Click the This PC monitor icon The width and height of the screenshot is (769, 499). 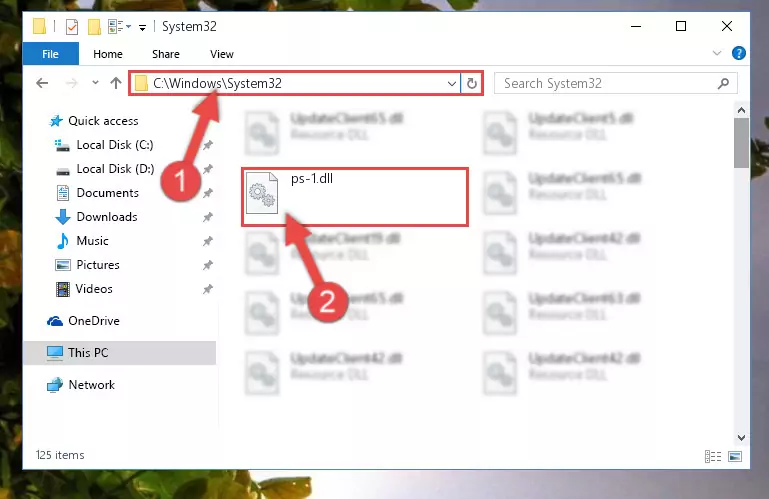(54, 353)
